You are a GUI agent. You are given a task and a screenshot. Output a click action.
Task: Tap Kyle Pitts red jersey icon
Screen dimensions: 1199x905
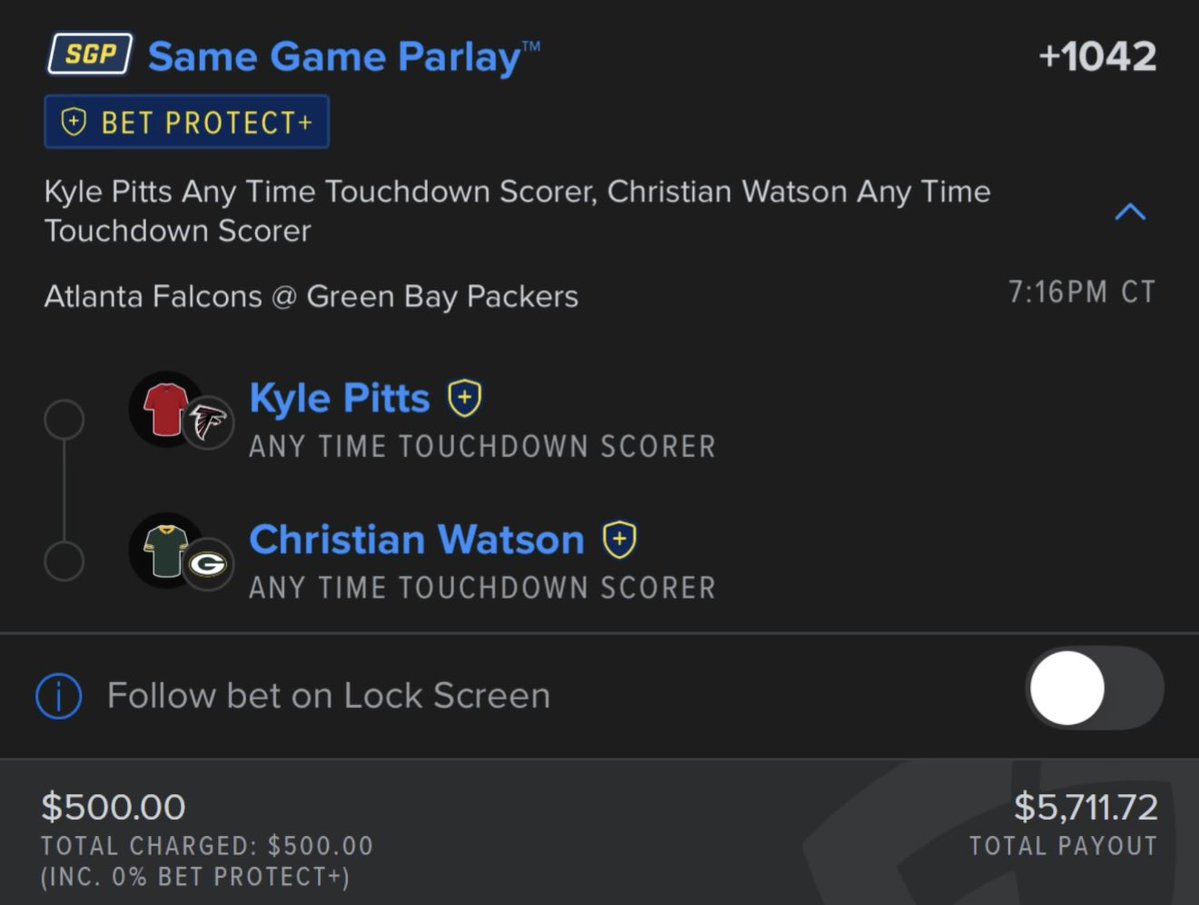pyautogui.click(x=165, y=410)
